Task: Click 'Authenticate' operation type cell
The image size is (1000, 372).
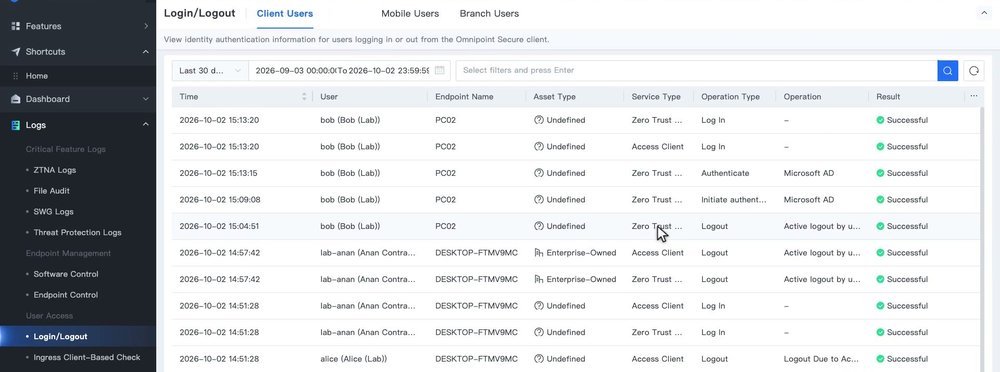Action: pos(725,173)
